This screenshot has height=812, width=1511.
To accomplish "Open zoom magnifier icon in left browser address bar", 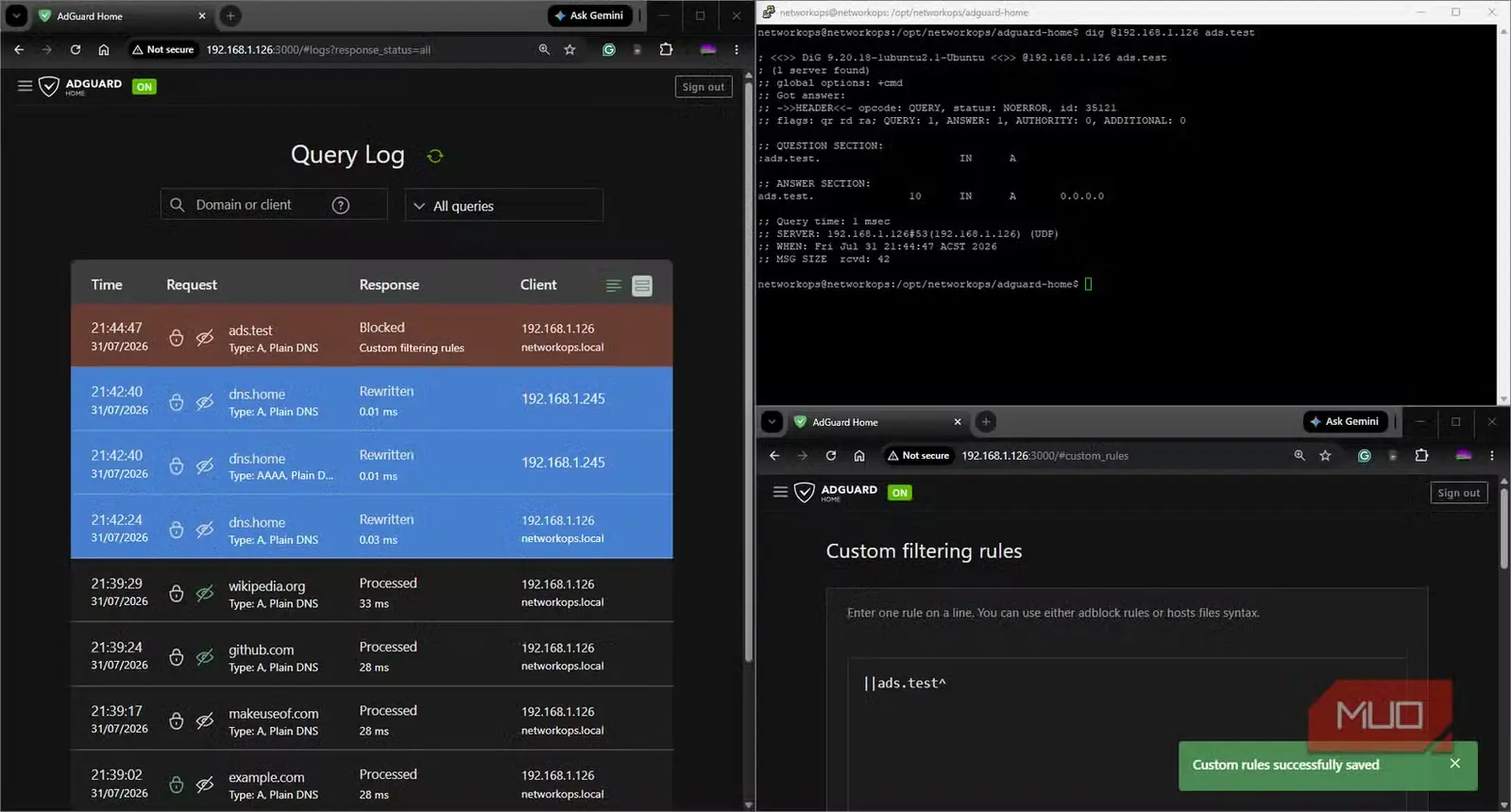I will click(544, 49).
